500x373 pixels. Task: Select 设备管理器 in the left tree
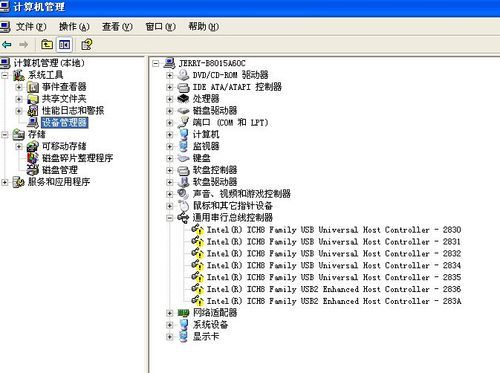tap(65, 122)
